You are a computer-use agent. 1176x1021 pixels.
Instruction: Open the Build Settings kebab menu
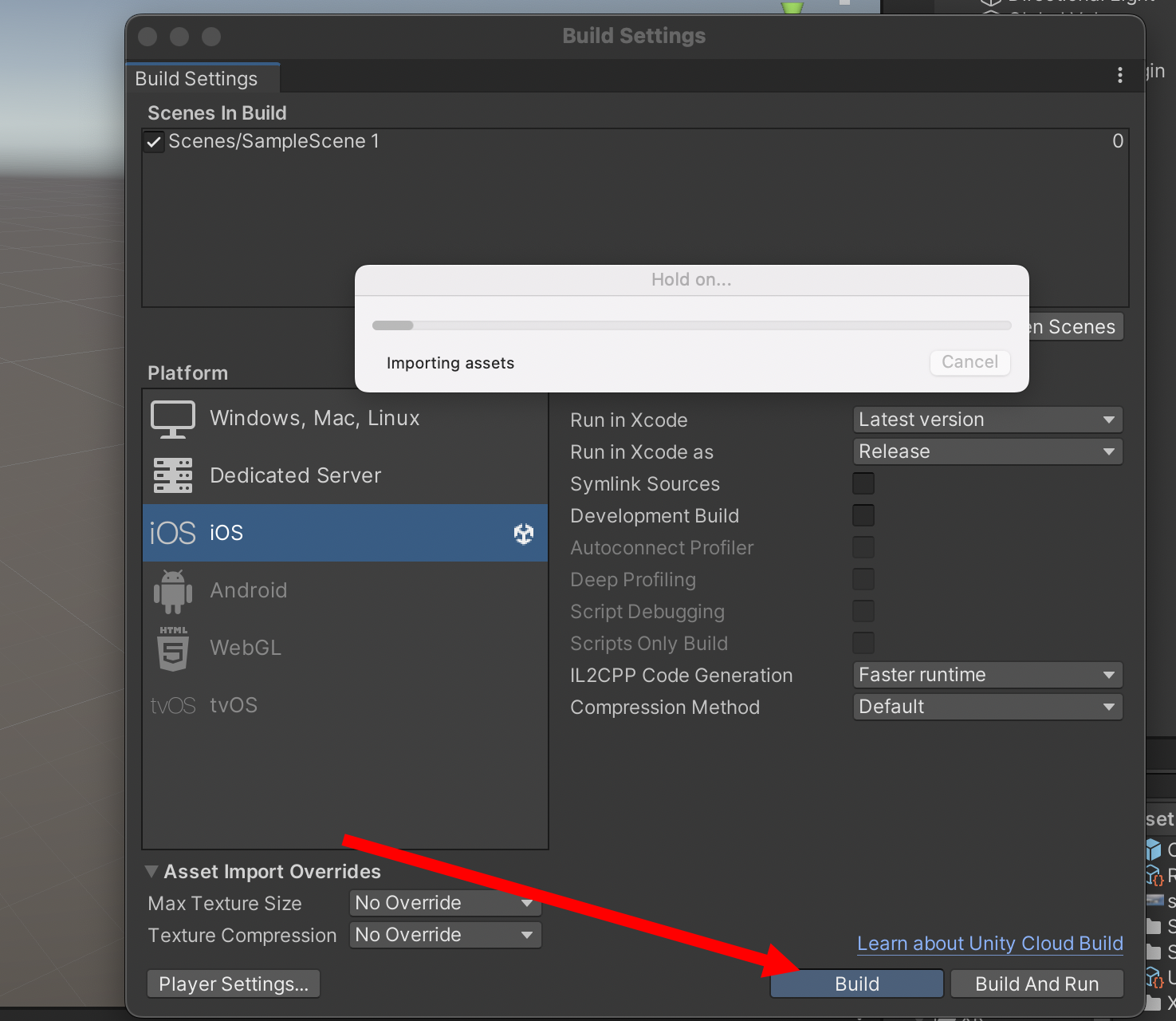coord(1120,75)
